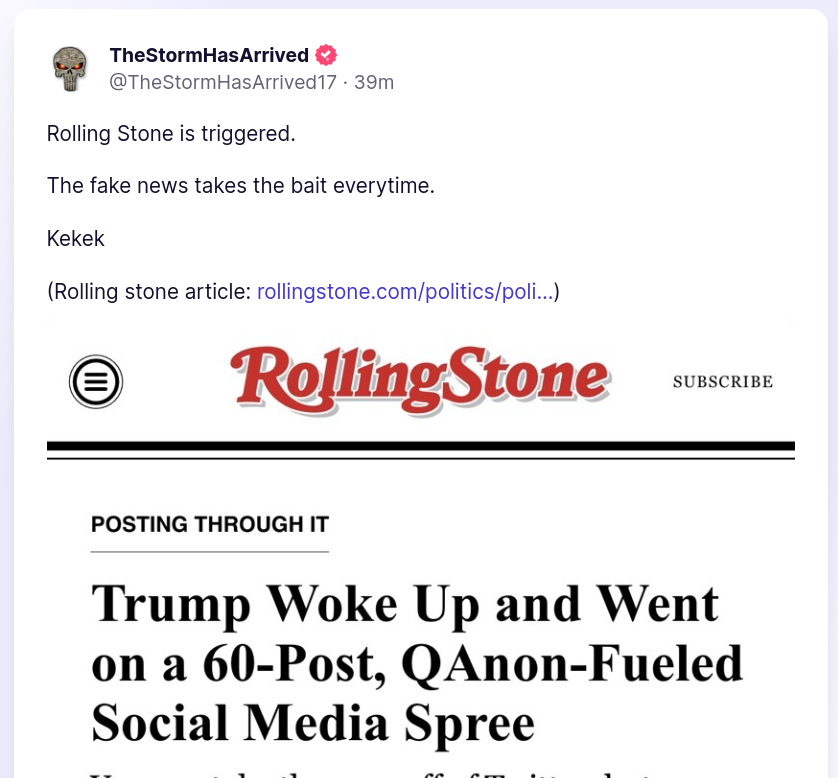Open TheStormHasArrived display name profile

click(x=209, y=55)
